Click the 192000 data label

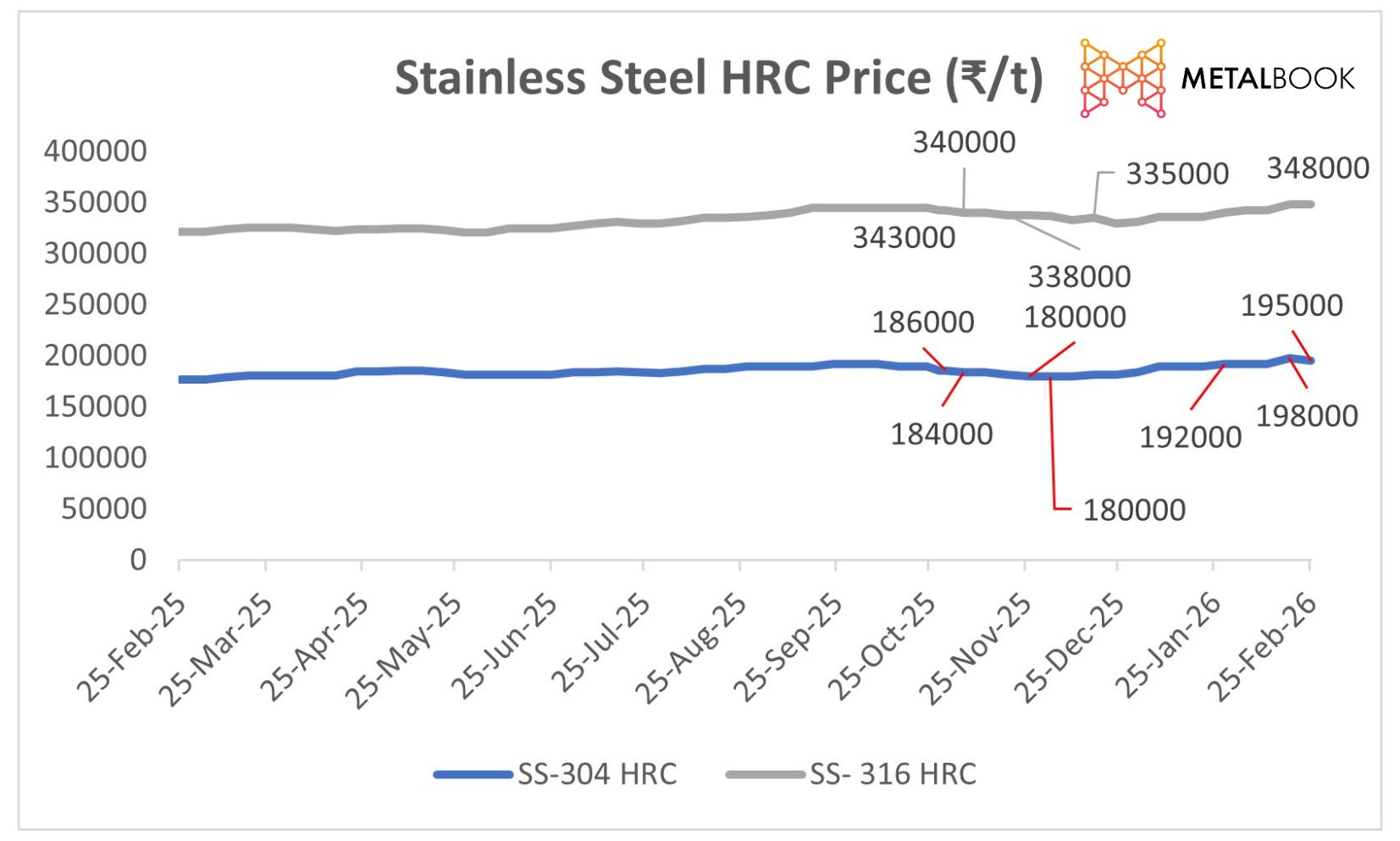(x=1190, y=437)
